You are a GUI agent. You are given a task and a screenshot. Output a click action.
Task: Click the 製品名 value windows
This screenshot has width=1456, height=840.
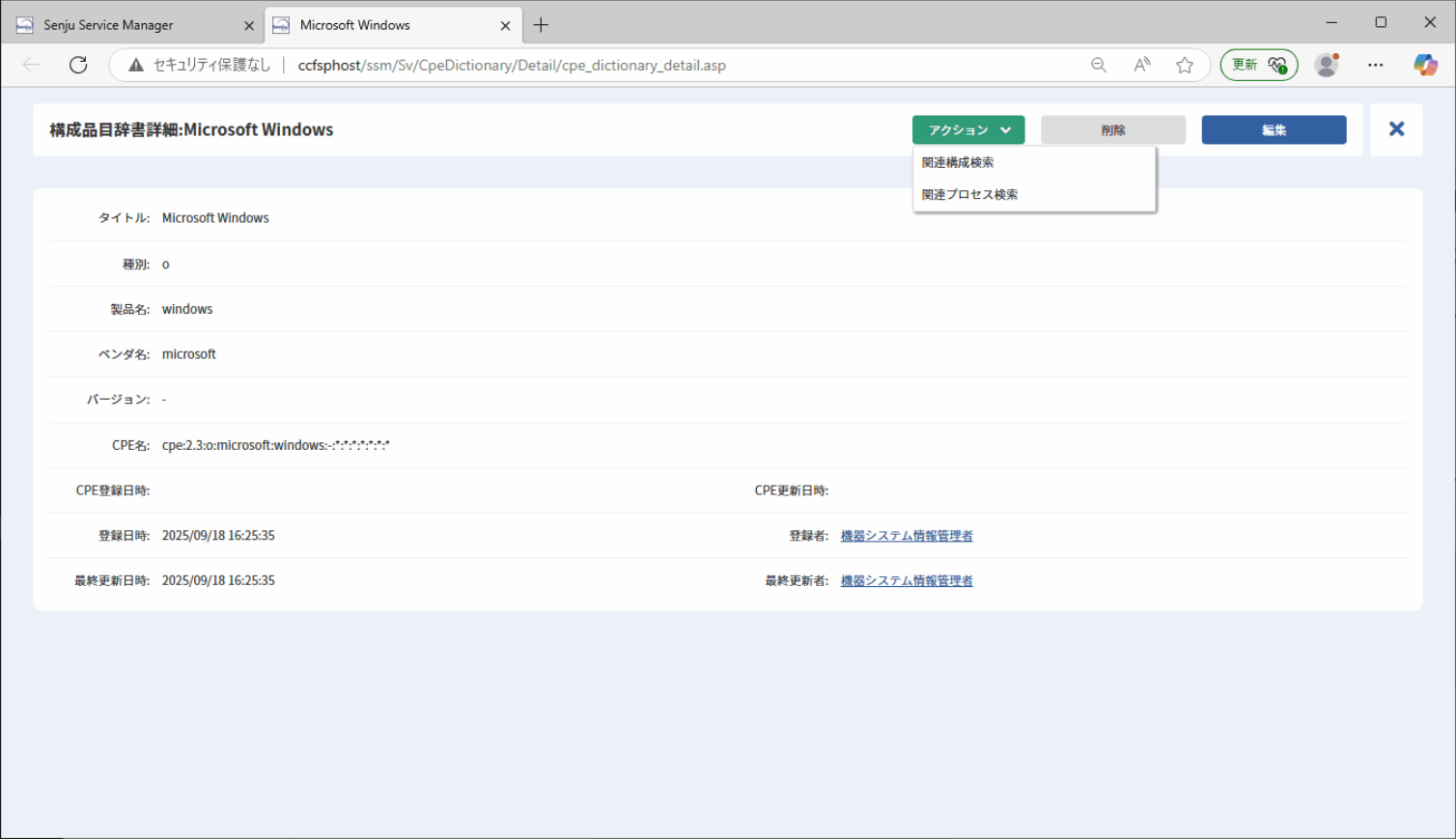pos(187,310)
